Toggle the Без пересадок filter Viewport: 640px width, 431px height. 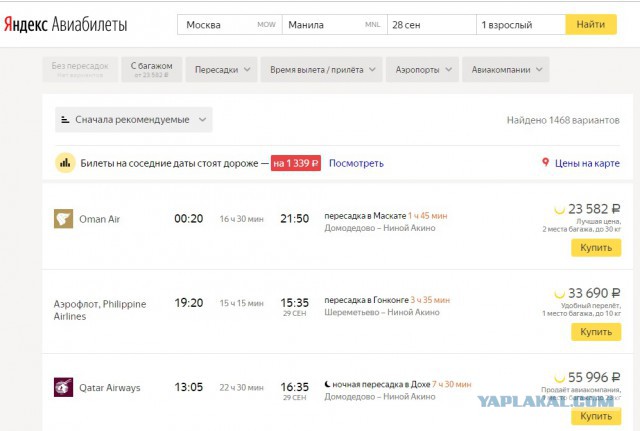80,70
